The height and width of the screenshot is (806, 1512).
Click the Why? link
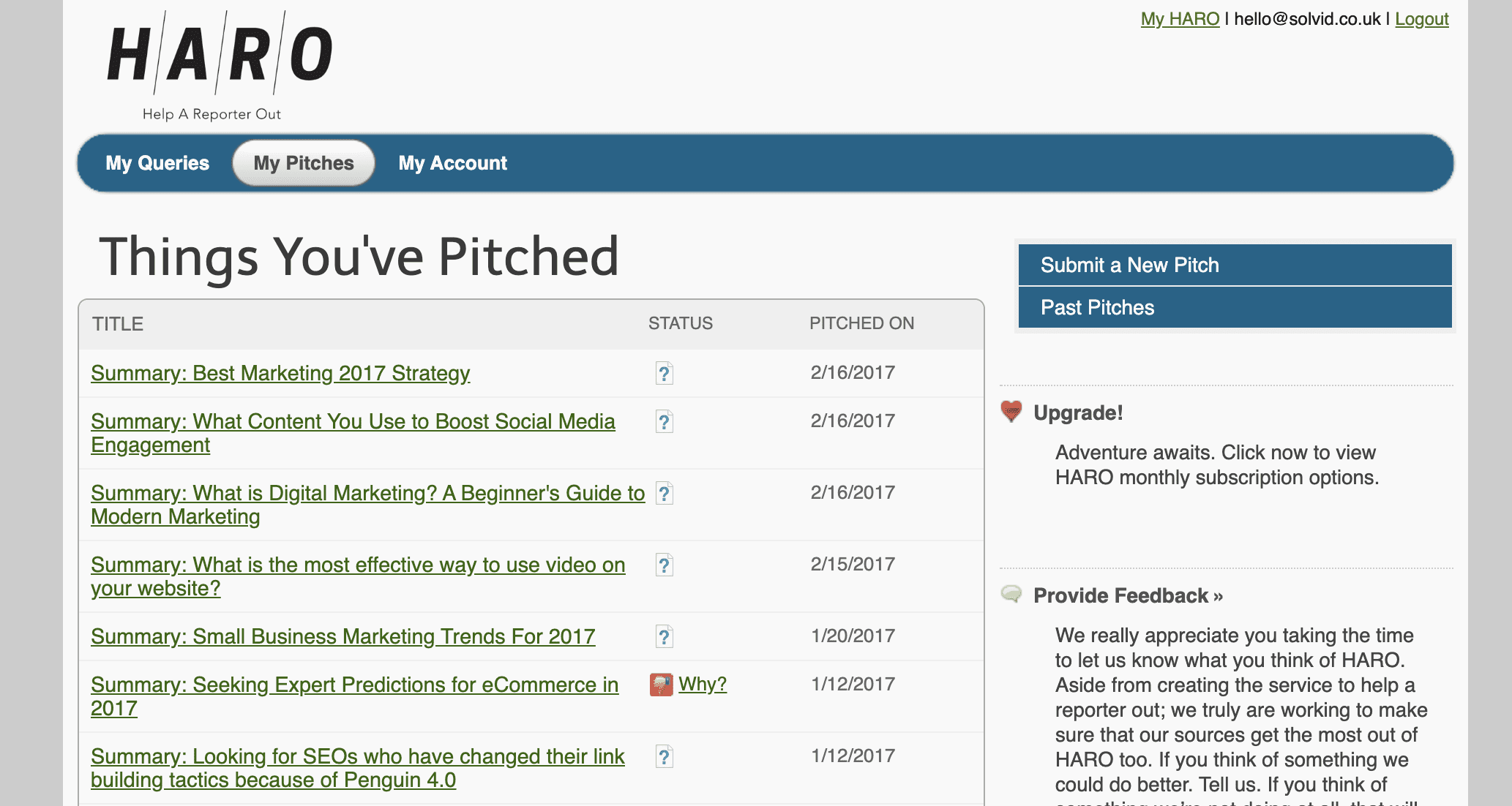point(703,684)
